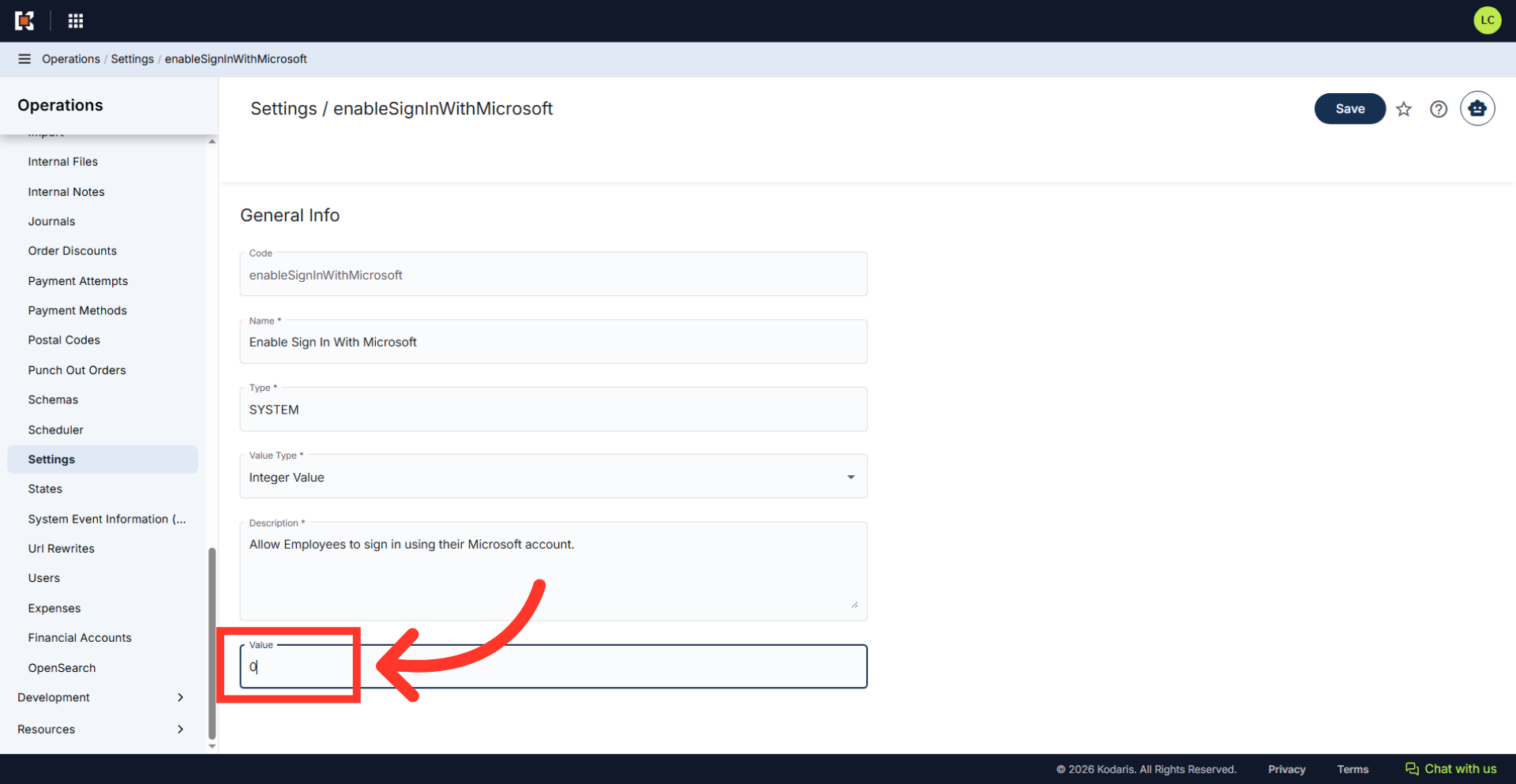Open Financial Accounts in sidebar
The width and height of the screenshot is (1516, 784).
pyautogui.click(x=80, y=638)
